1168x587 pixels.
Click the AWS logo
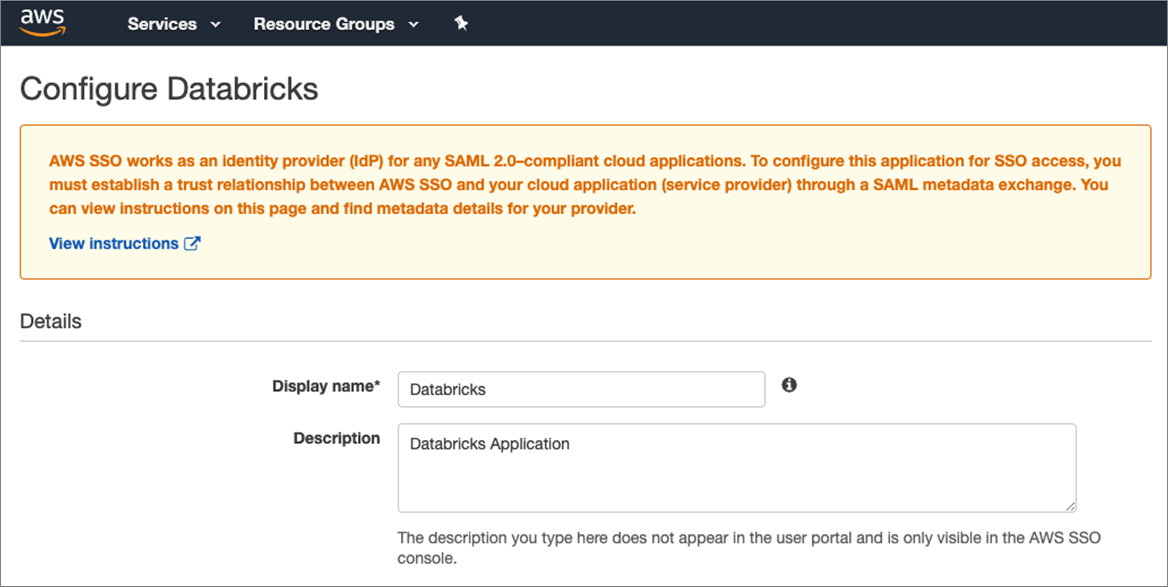[x=41, y=22]
